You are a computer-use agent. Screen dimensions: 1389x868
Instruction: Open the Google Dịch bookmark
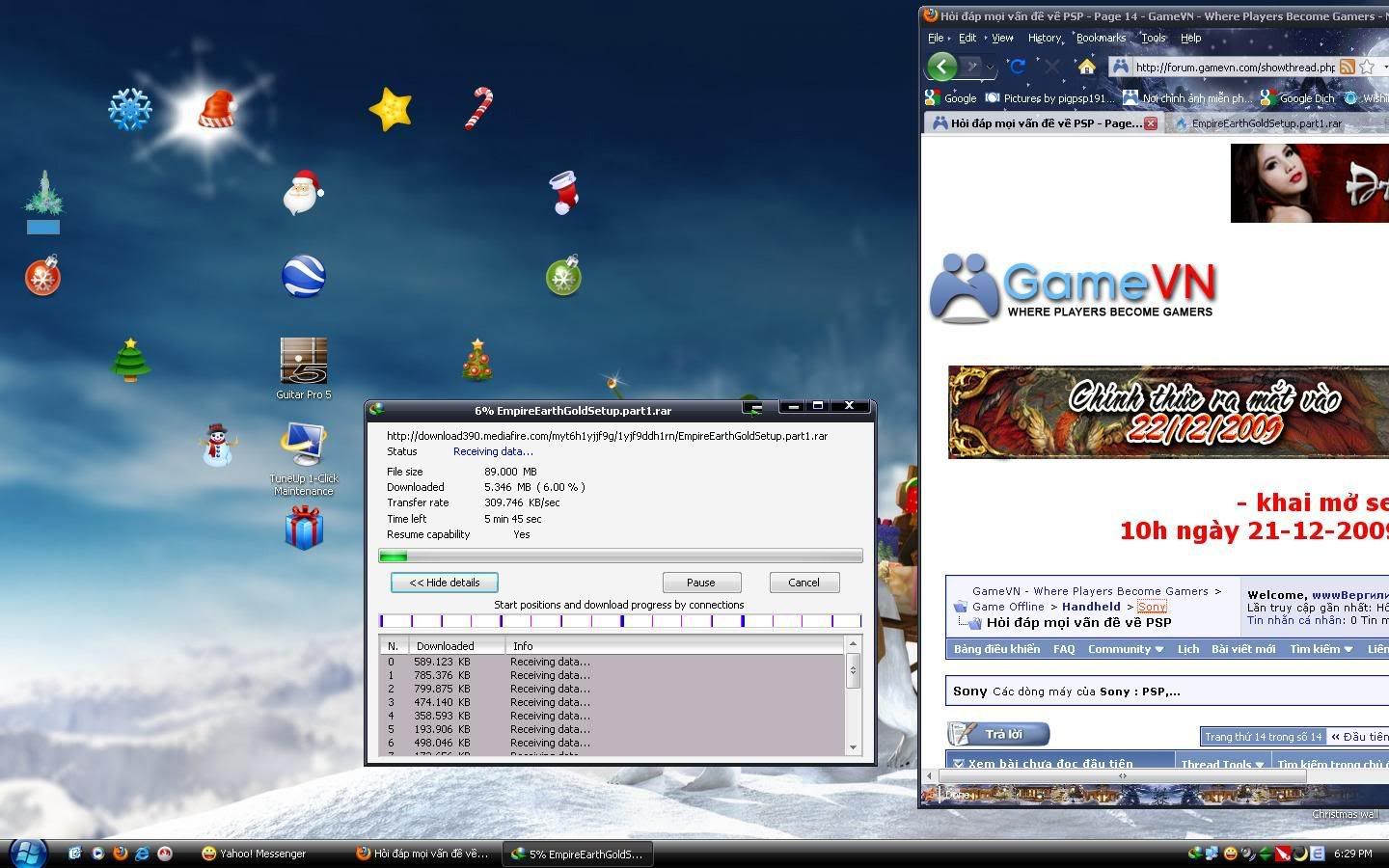pyautogui.click(x=1297, y=97)
